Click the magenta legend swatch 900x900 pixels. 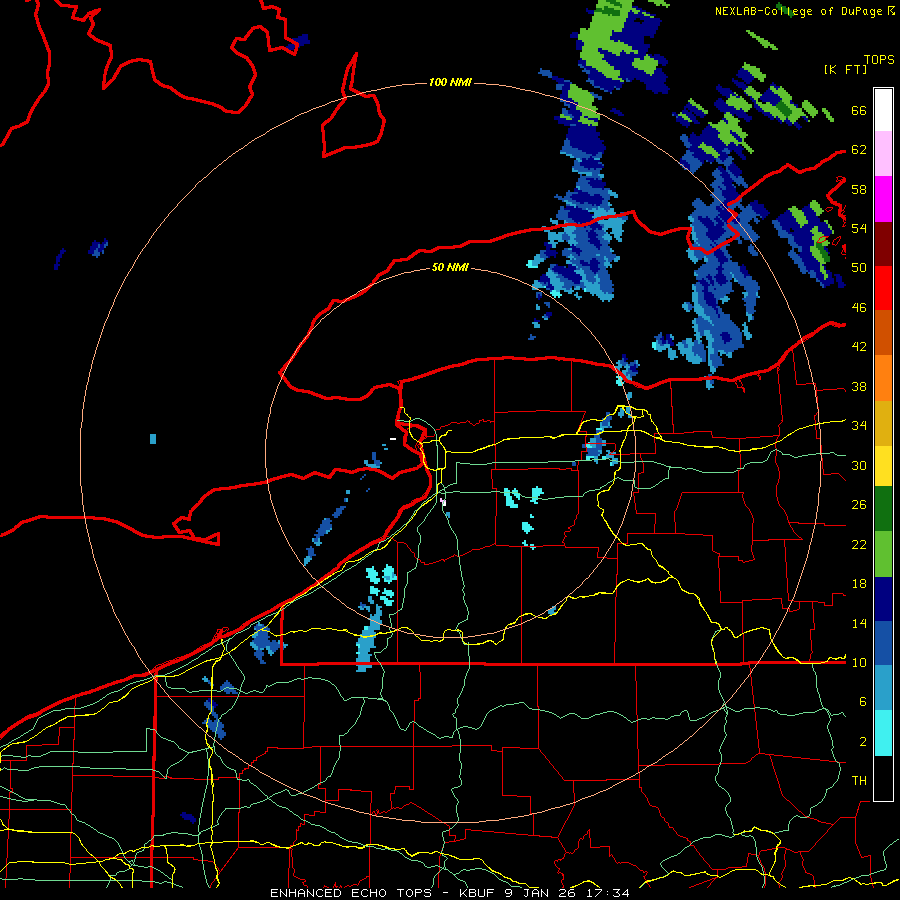(883, 199)
